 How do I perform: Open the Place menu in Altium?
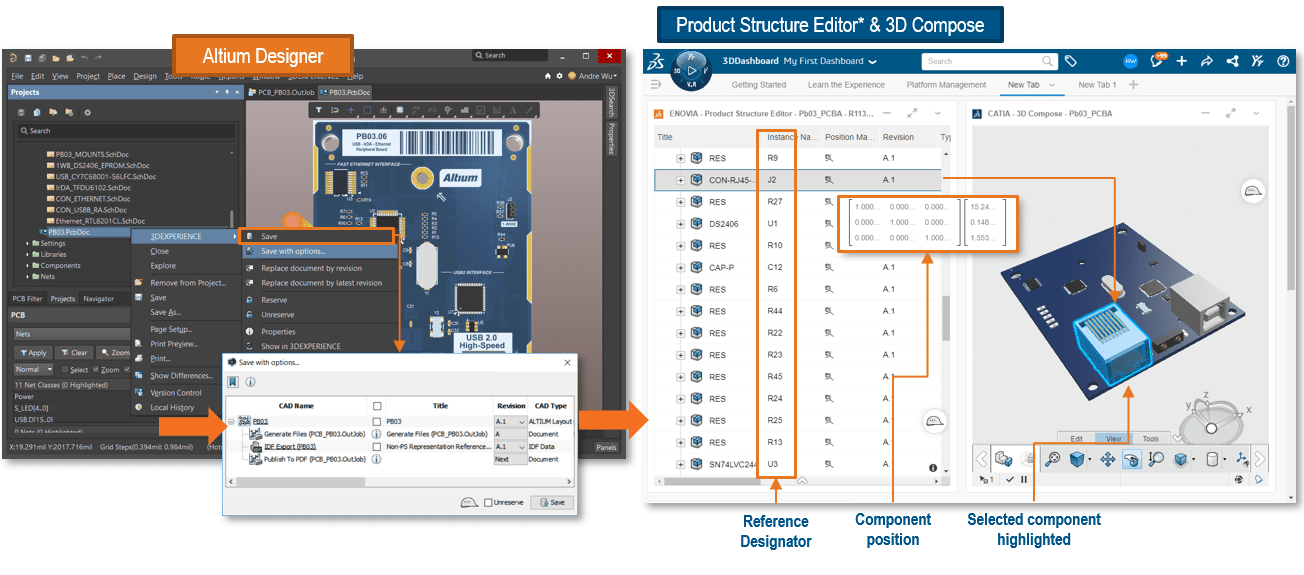point(117,76)
